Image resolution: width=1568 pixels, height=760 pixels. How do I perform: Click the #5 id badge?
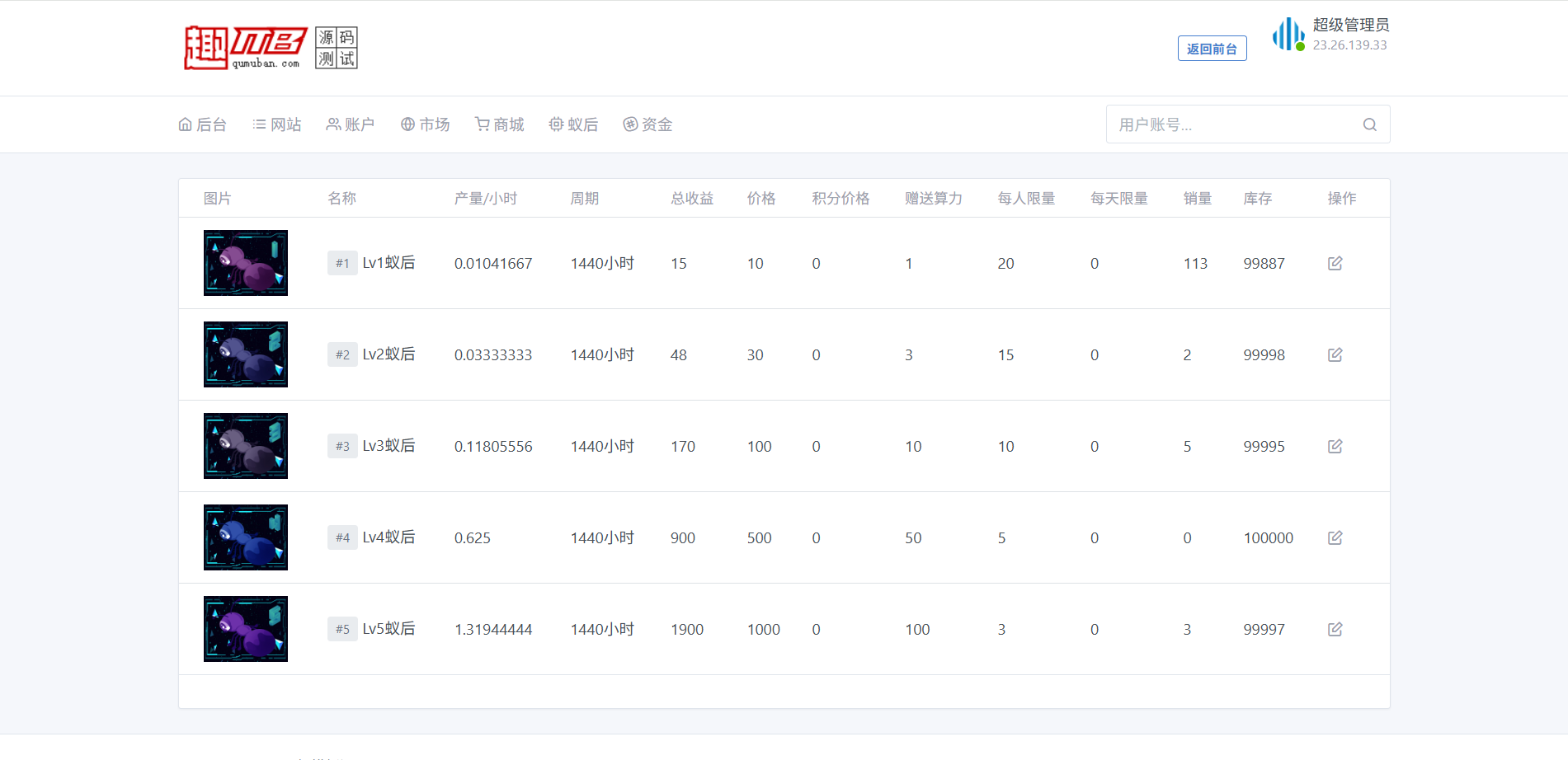click(342, 629)
